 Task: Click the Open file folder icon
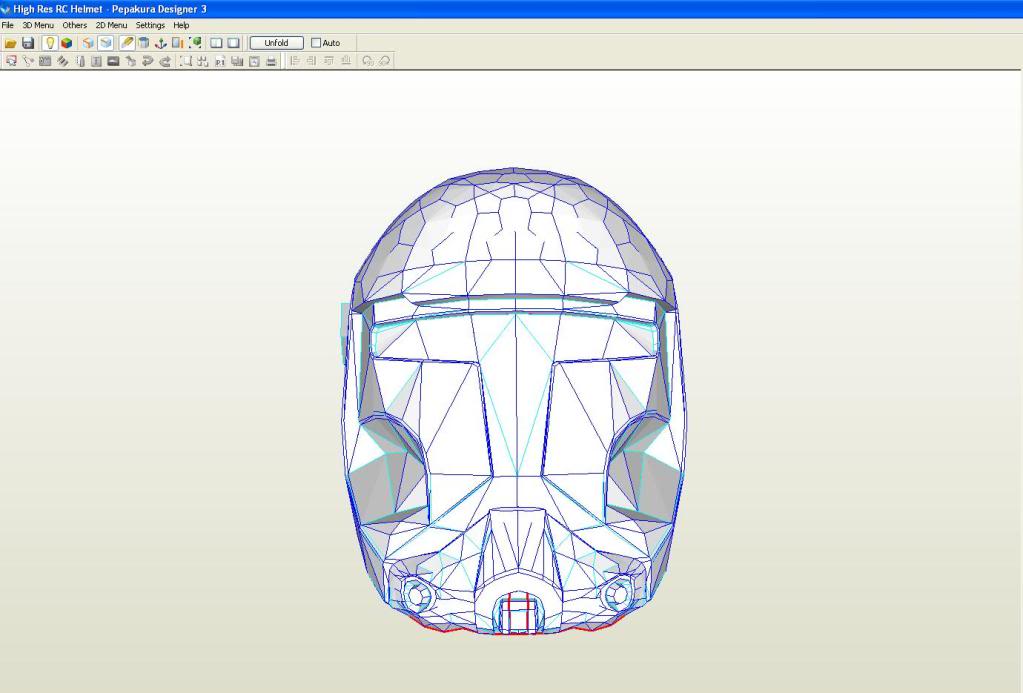click(x=10, y=43)
